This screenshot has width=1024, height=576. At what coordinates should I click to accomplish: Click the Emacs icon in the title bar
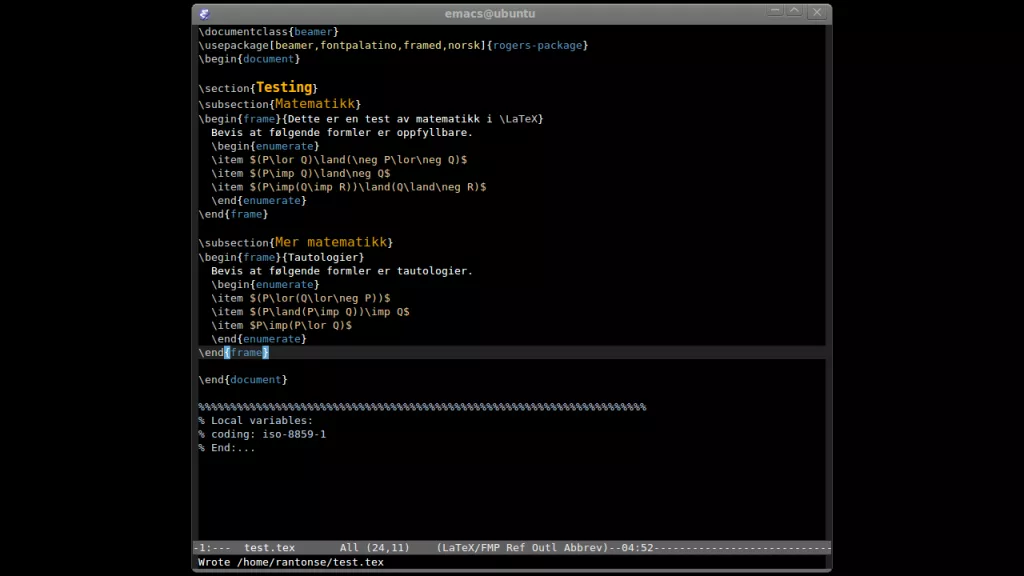(x=205, y=13)
